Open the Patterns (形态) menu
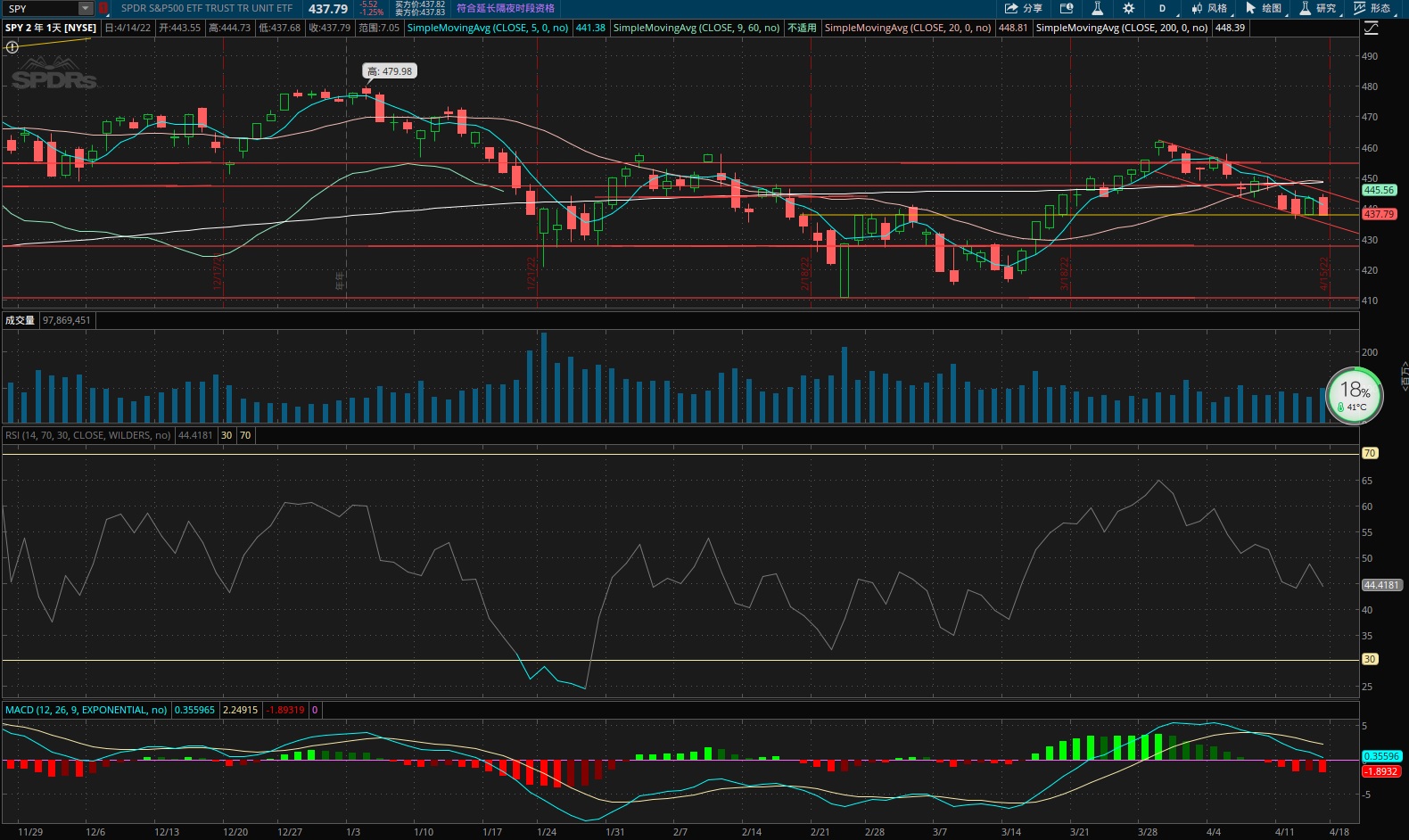Viewport: 1409px width, 840px height. tap(1372, 8)
